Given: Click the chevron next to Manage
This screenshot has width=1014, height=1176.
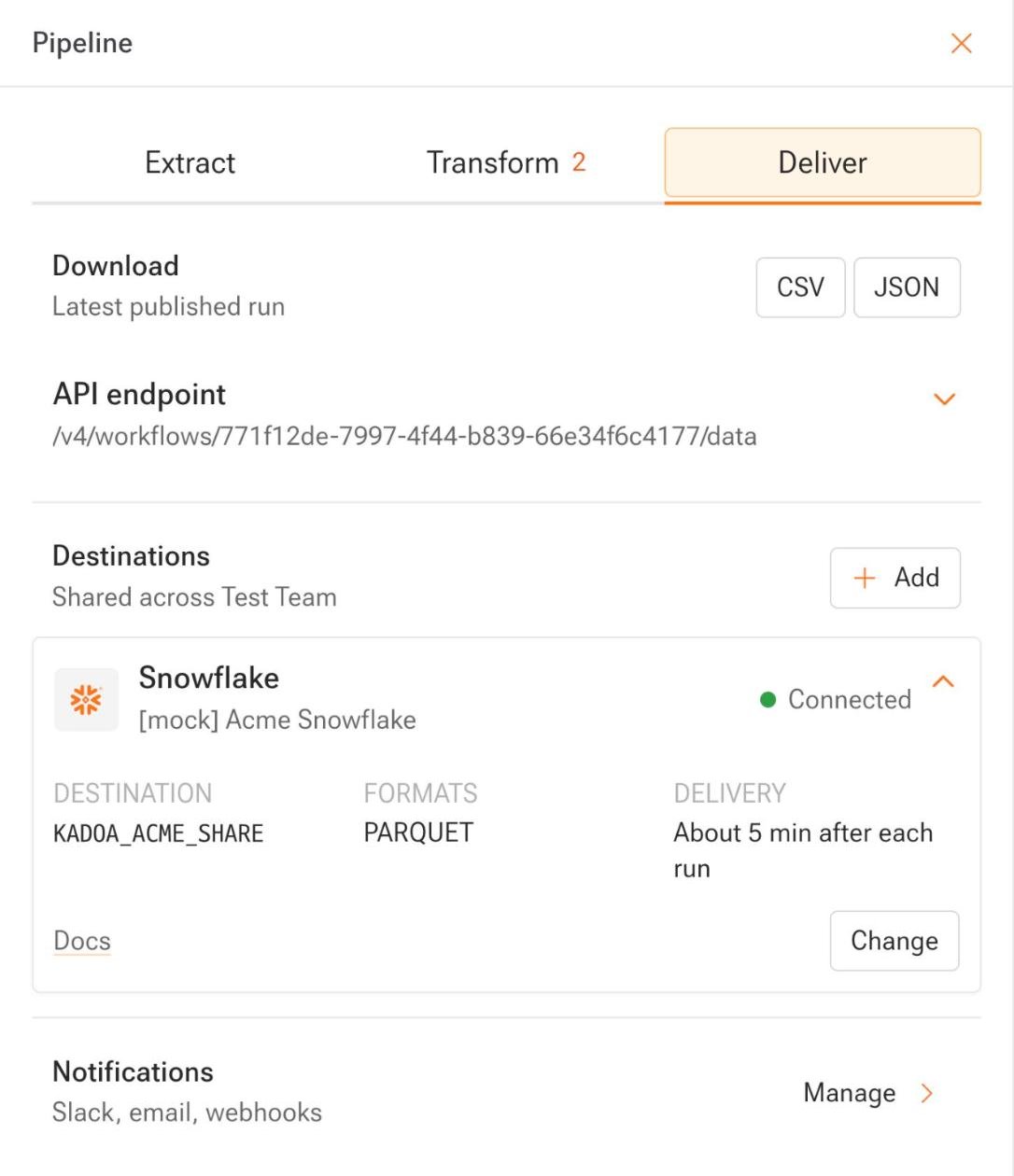Looking at the screenshot, I should pos(926,1093).
